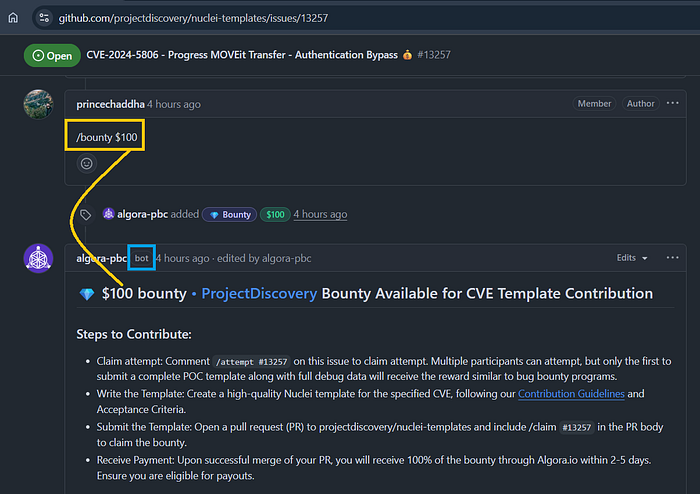This screenshot has width=700, height=494.
Task: Expand the Edits history dropdown
Action: tap(632, 257)
